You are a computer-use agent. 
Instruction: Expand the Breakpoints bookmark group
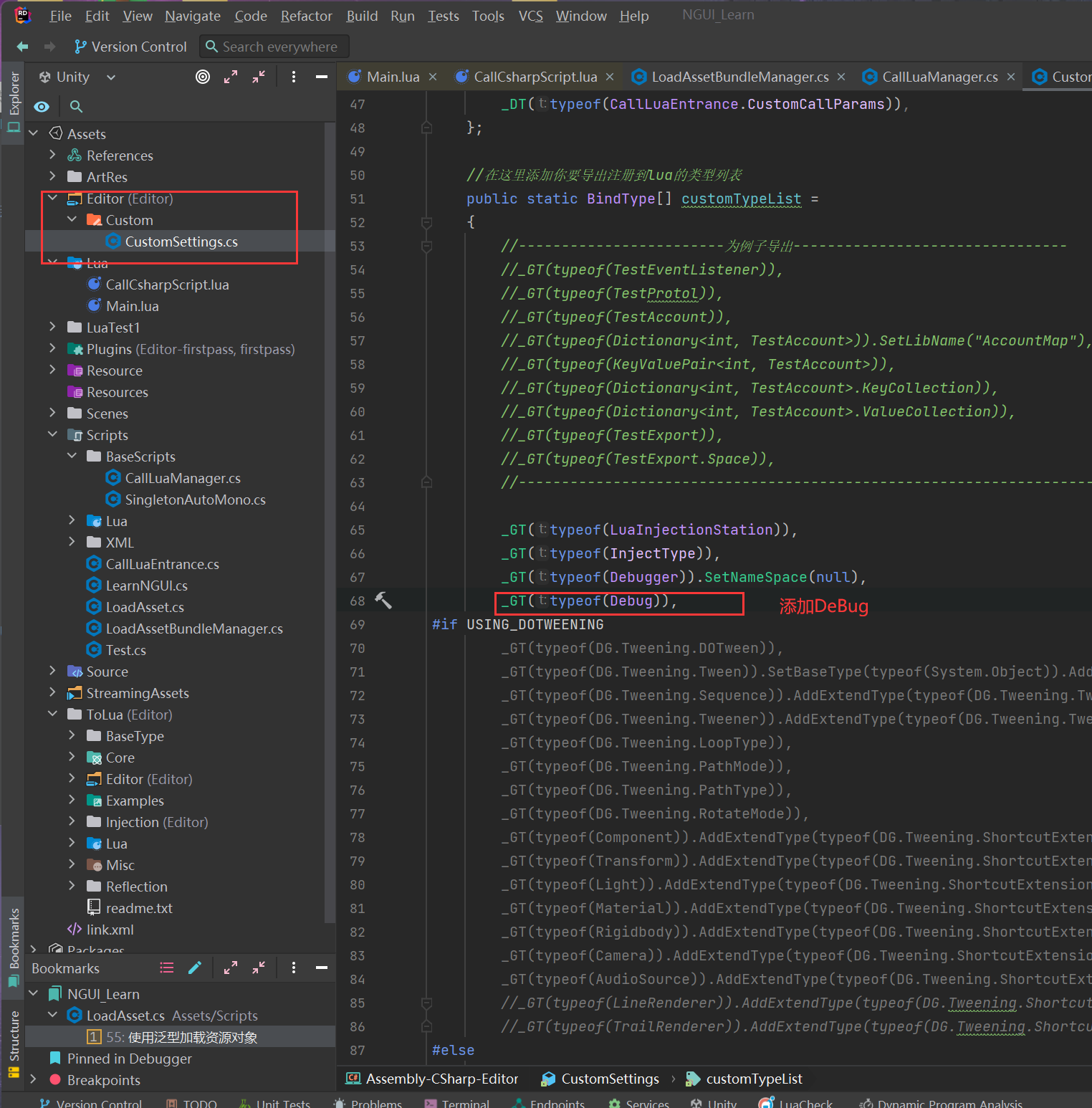tap(34, 1079)
